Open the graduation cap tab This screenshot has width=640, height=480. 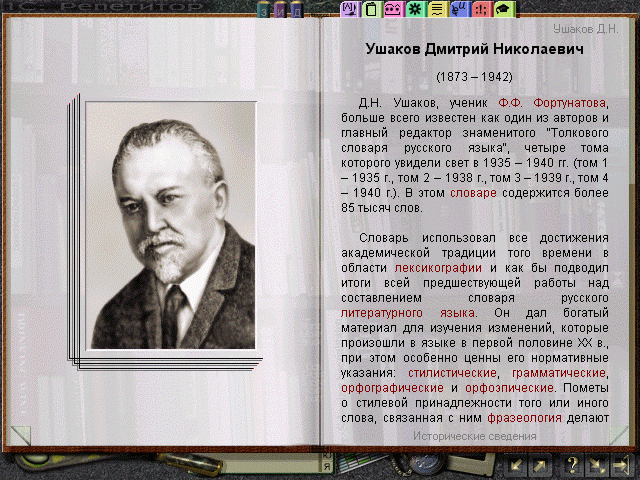click(x=504, y=9)
